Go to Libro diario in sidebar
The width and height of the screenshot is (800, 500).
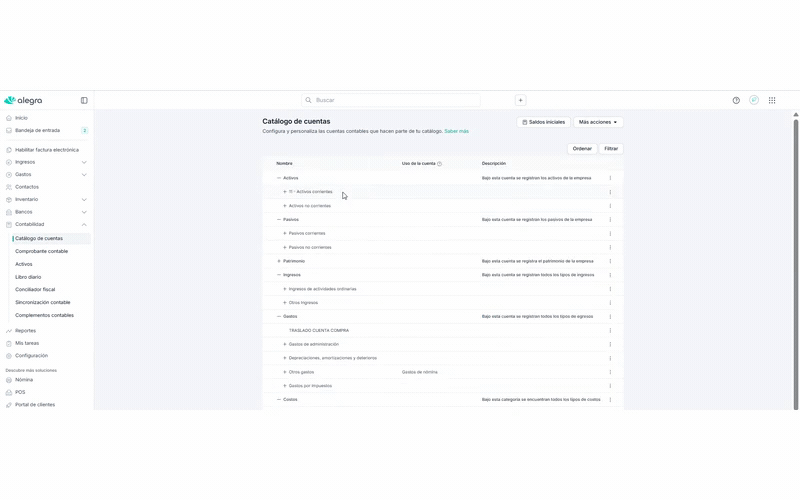pos(28,277)
